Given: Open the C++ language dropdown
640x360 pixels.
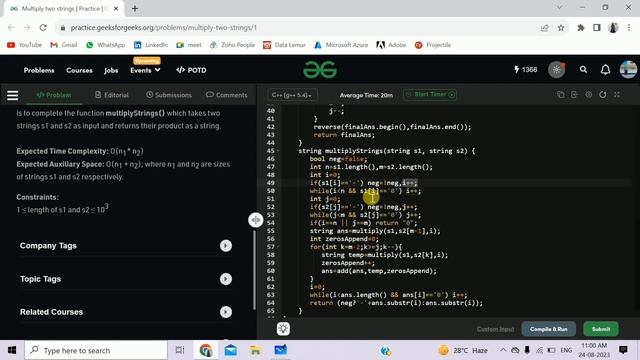Looking at the screenshot, I should [x=292, y=95].
